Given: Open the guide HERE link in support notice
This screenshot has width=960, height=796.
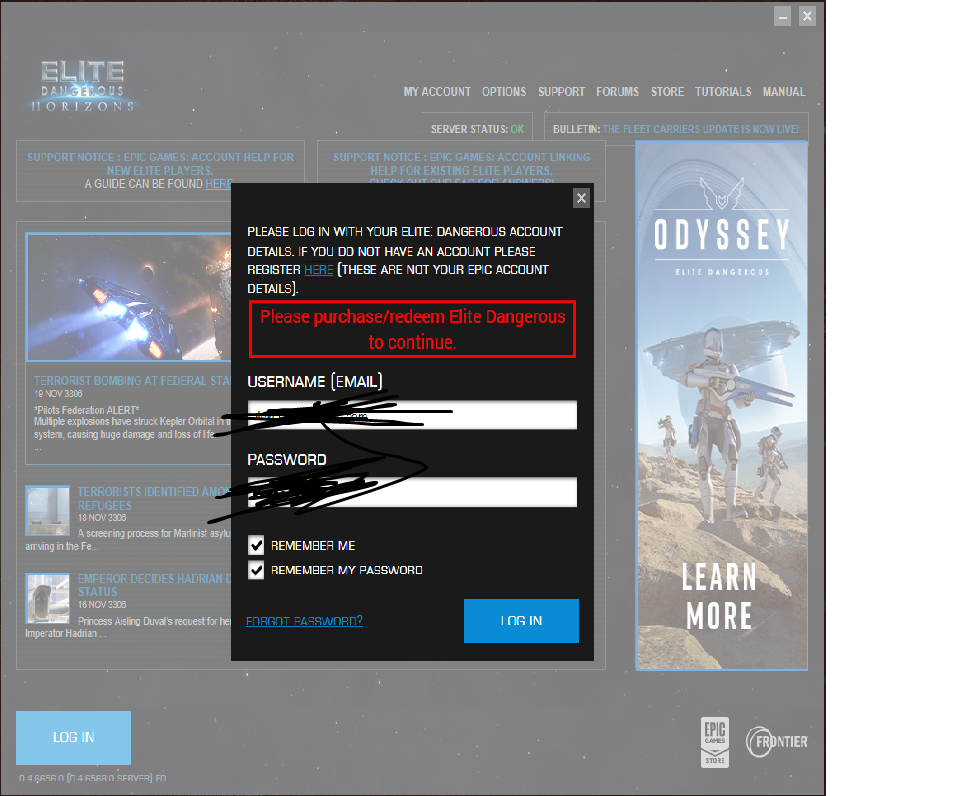Looking at the screenshot, I should pos(219,184).
